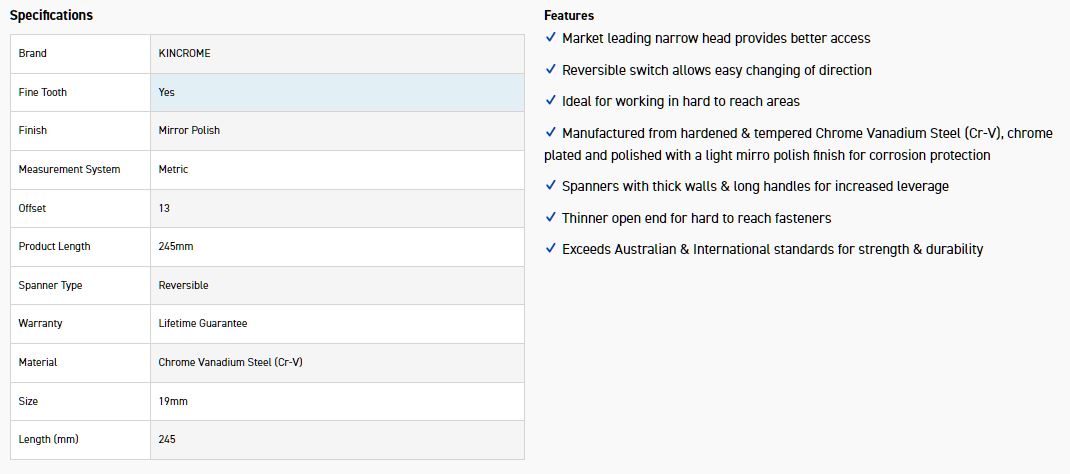Click the Measurement System label
The height and width of the screenshot is (474, 1070).
click(69, 169)
